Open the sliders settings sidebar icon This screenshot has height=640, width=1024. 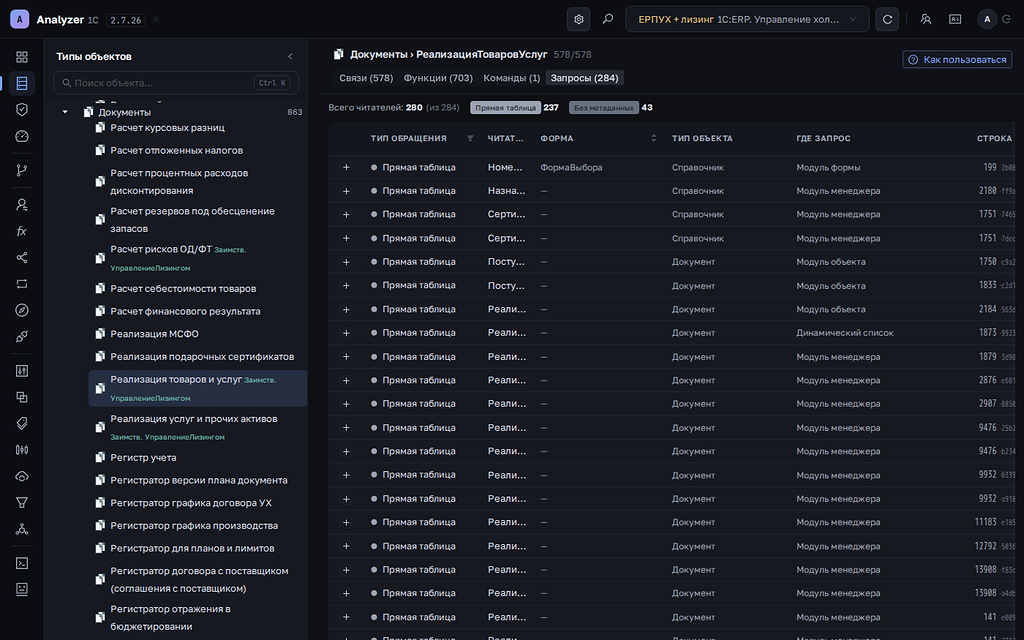click(22, 371)
